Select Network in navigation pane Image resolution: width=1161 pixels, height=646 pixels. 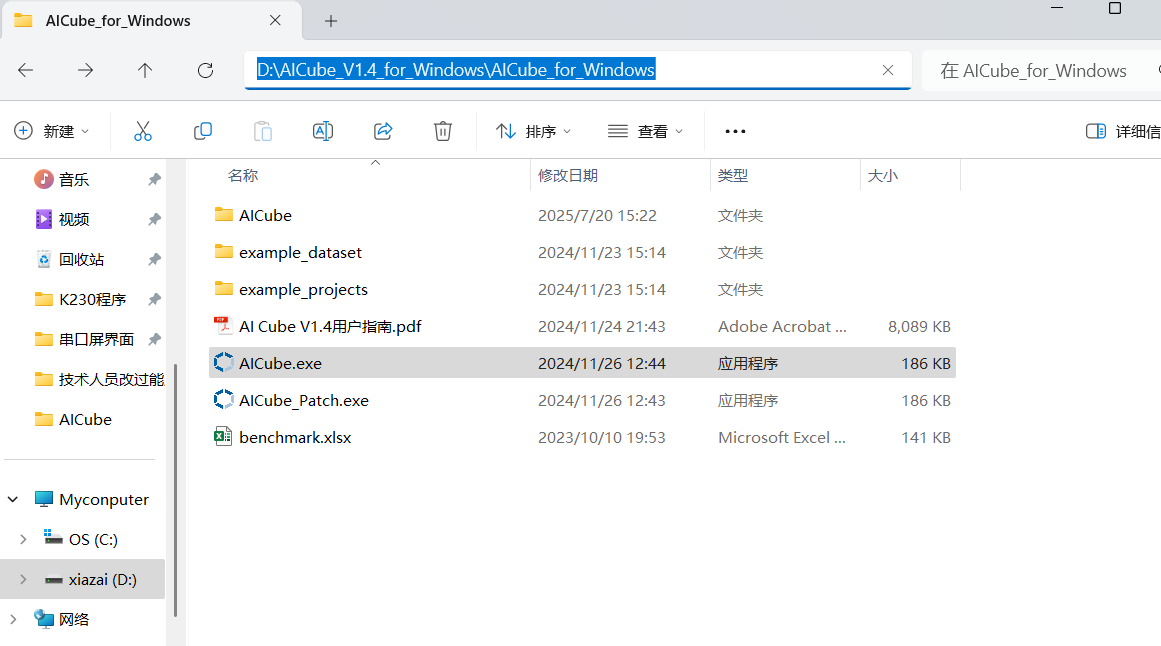74,619
